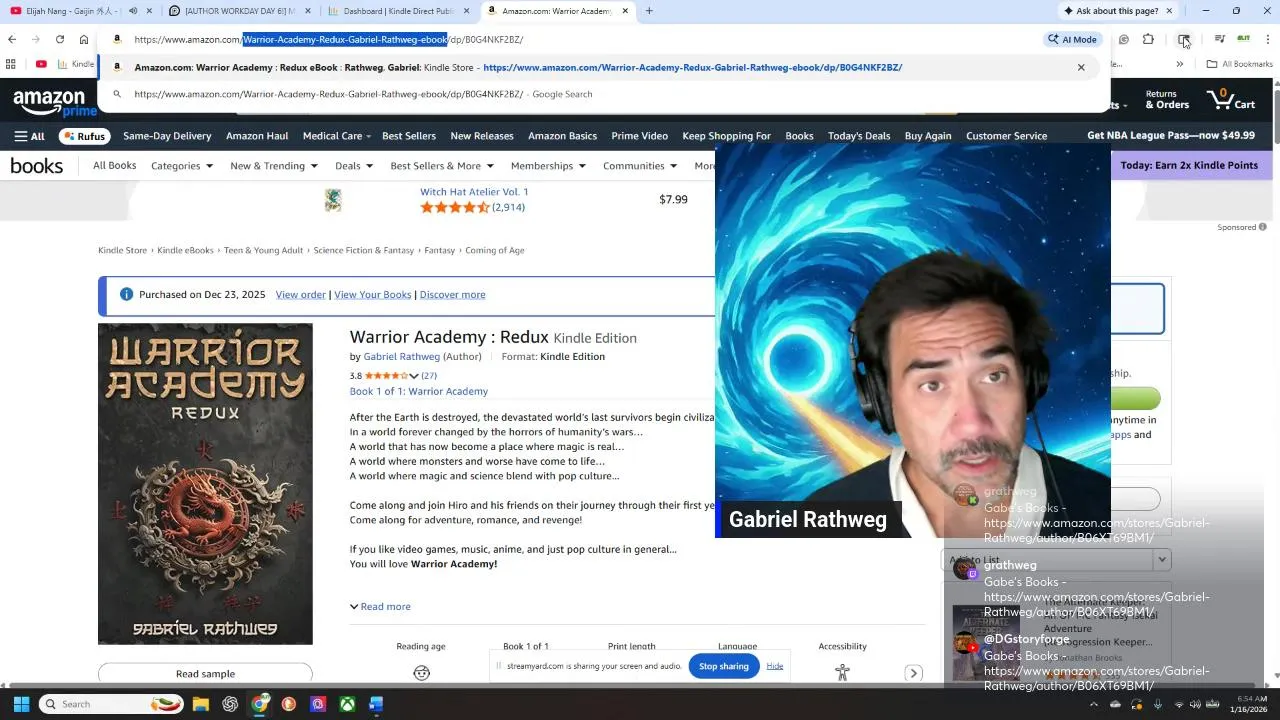Open Coming of Age breadcrumb
The height and width of the screenshot is (720, 1280).
[x=495, y=250]
